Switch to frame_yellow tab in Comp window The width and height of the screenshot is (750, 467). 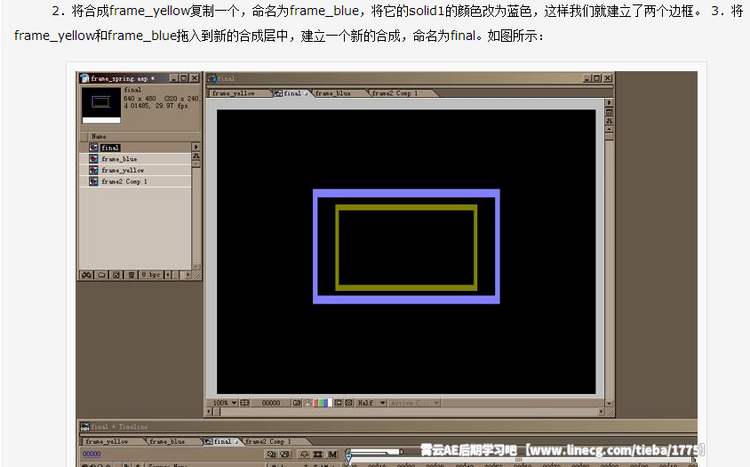point(238,93)
